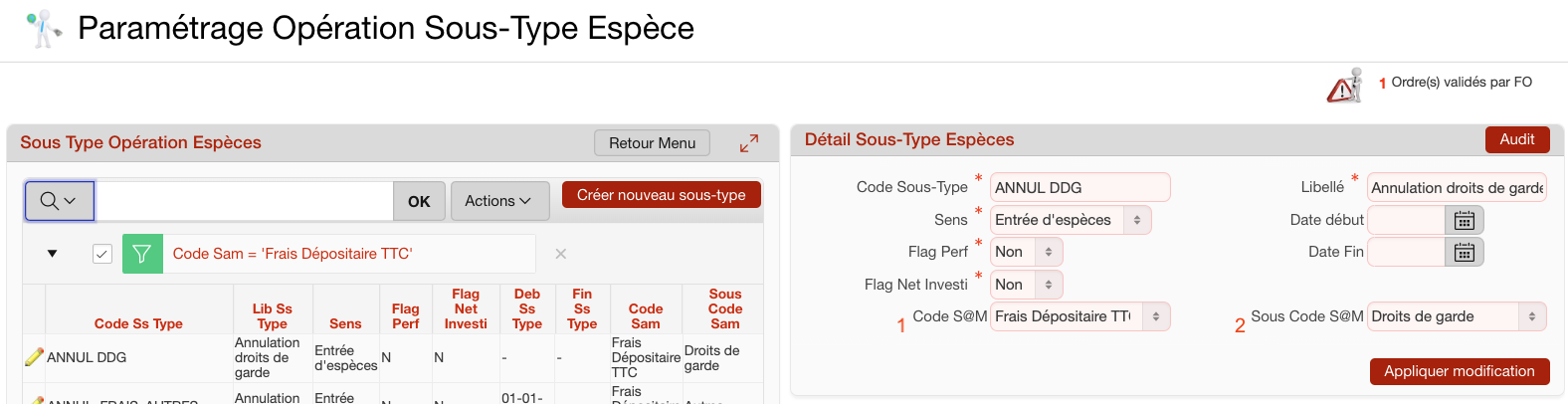Open the Date début calendar picker
This screenshot has height=404, width=1568.
coord(1464,220)
